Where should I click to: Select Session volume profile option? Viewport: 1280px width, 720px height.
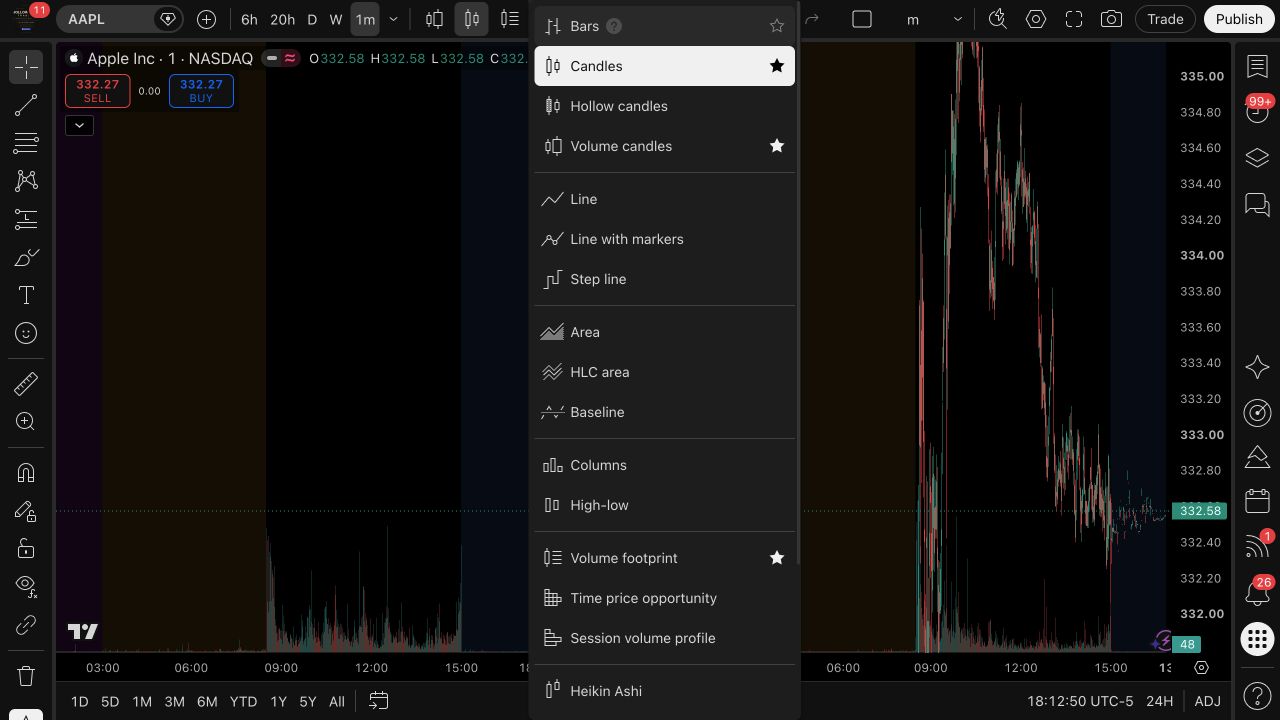665,638
